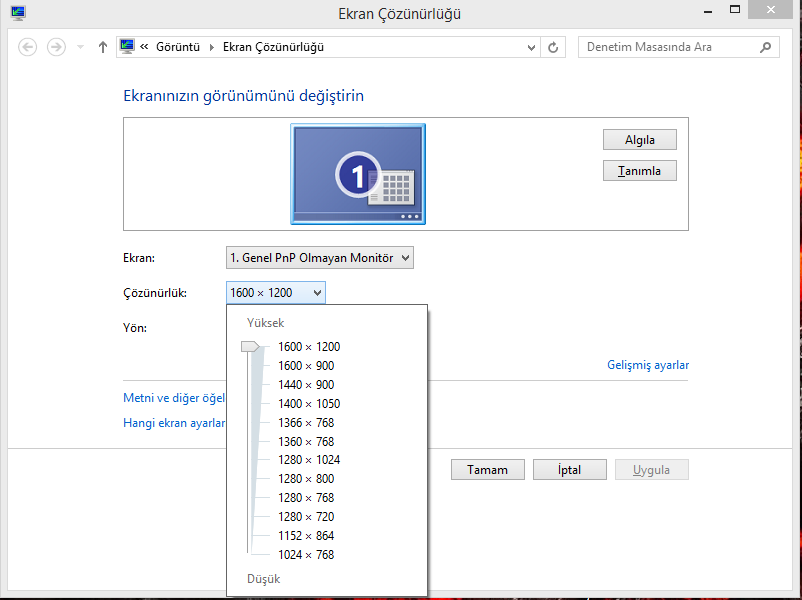Expand the address bar history dropdown
The height and width of the screenshot is (600, 802).
(531, 48)
